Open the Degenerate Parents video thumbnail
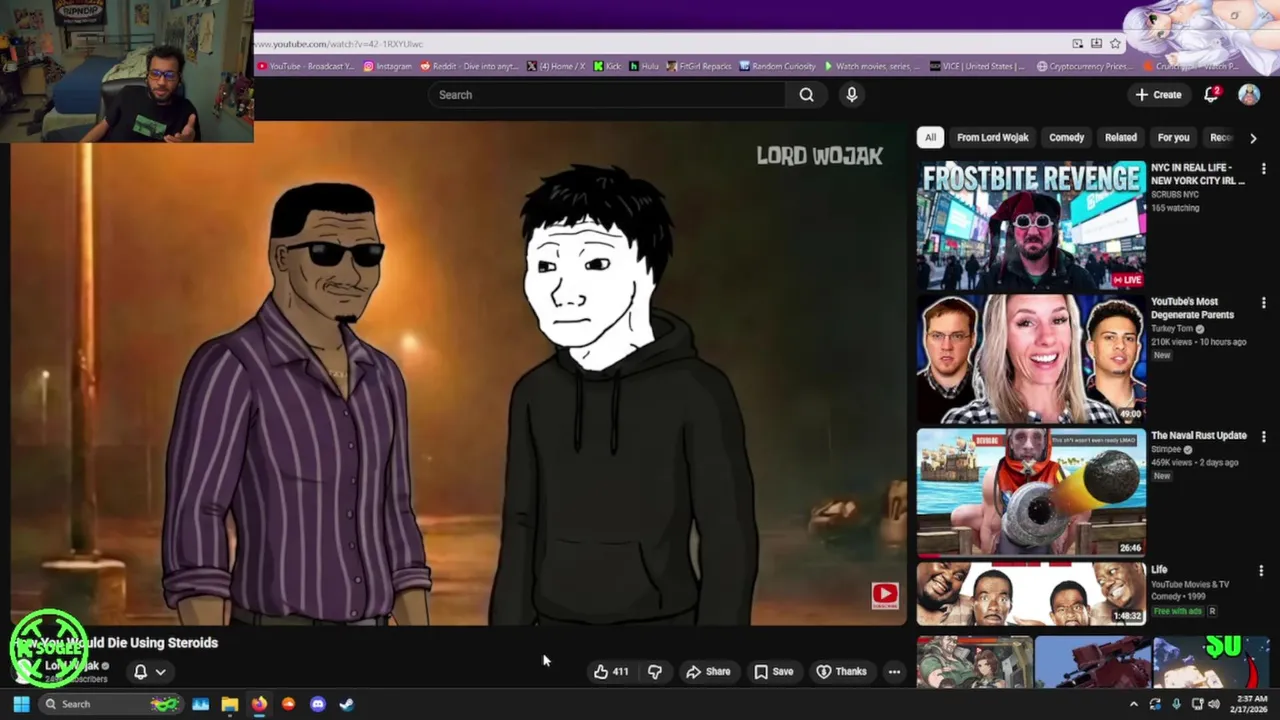Image resolution: width=1280 pixels, height=720 pixels. [x=1031, y=359]
